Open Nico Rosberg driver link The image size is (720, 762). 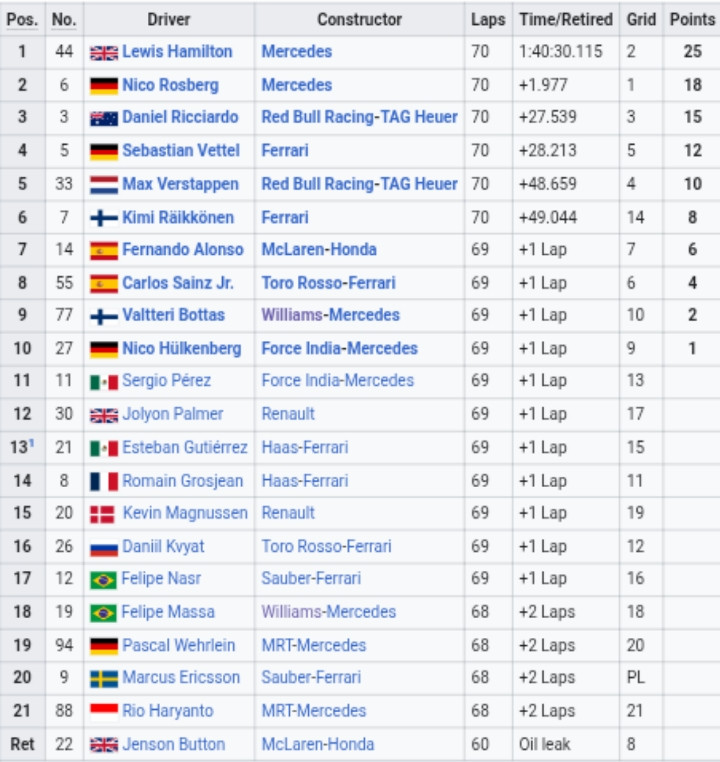click(171, 85)
